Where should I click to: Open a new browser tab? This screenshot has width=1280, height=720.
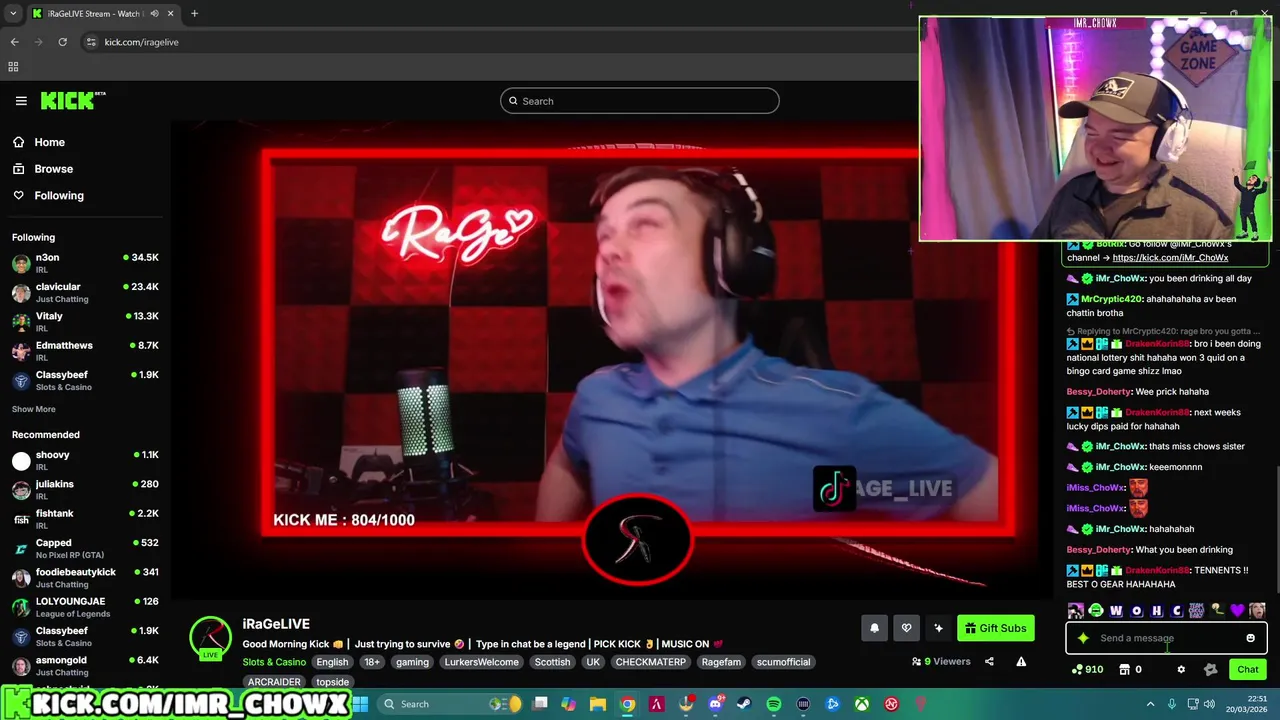(x=194, y=14)
